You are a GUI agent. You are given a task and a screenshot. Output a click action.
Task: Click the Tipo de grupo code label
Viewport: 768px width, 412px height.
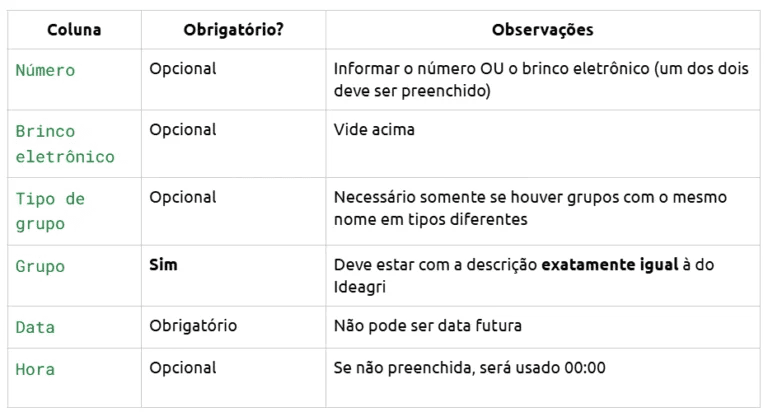tap(50, 211)
